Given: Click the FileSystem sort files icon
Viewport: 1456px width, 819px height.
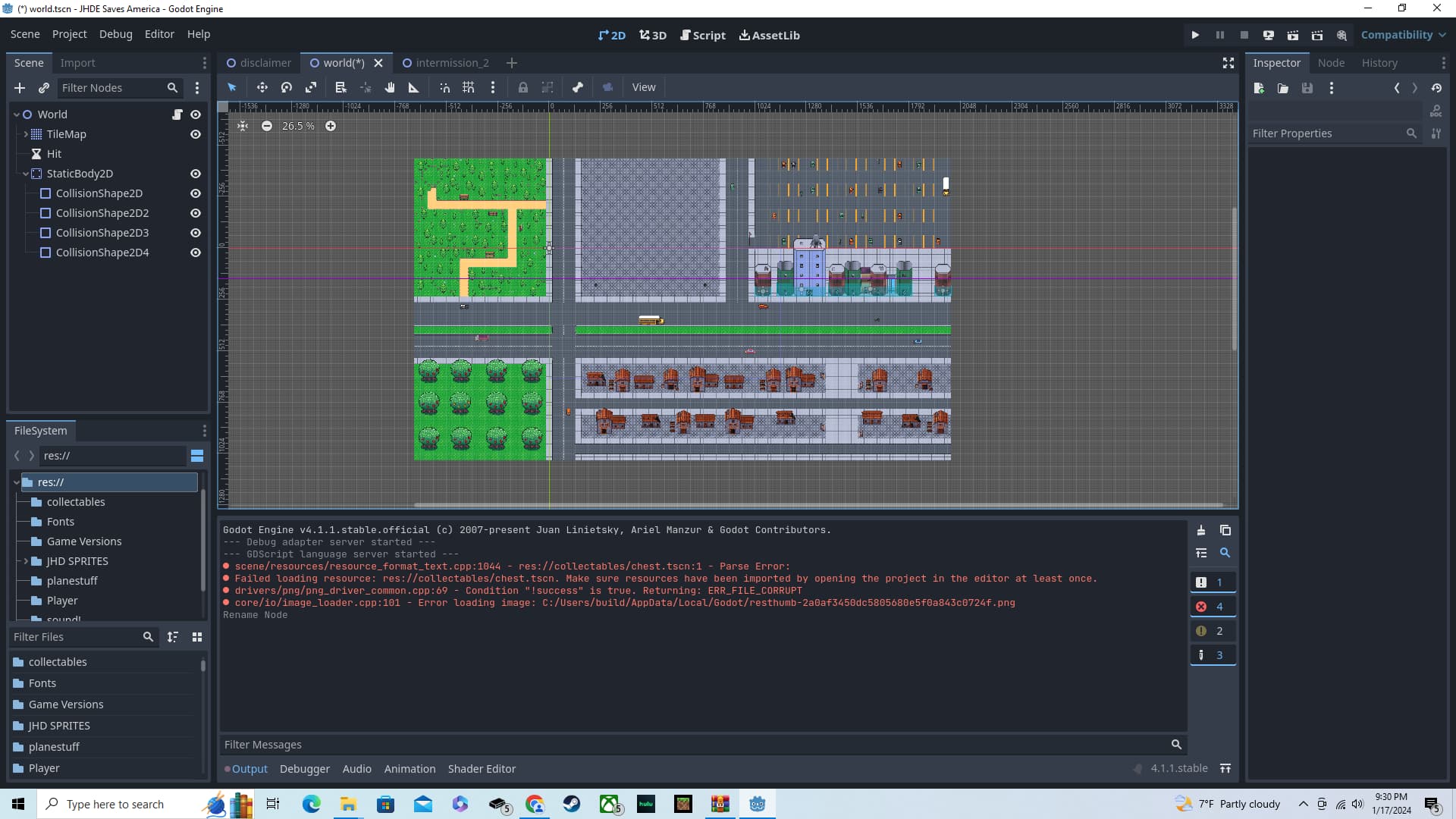Looking at the screenshot, I should click(x=173, y=637).
